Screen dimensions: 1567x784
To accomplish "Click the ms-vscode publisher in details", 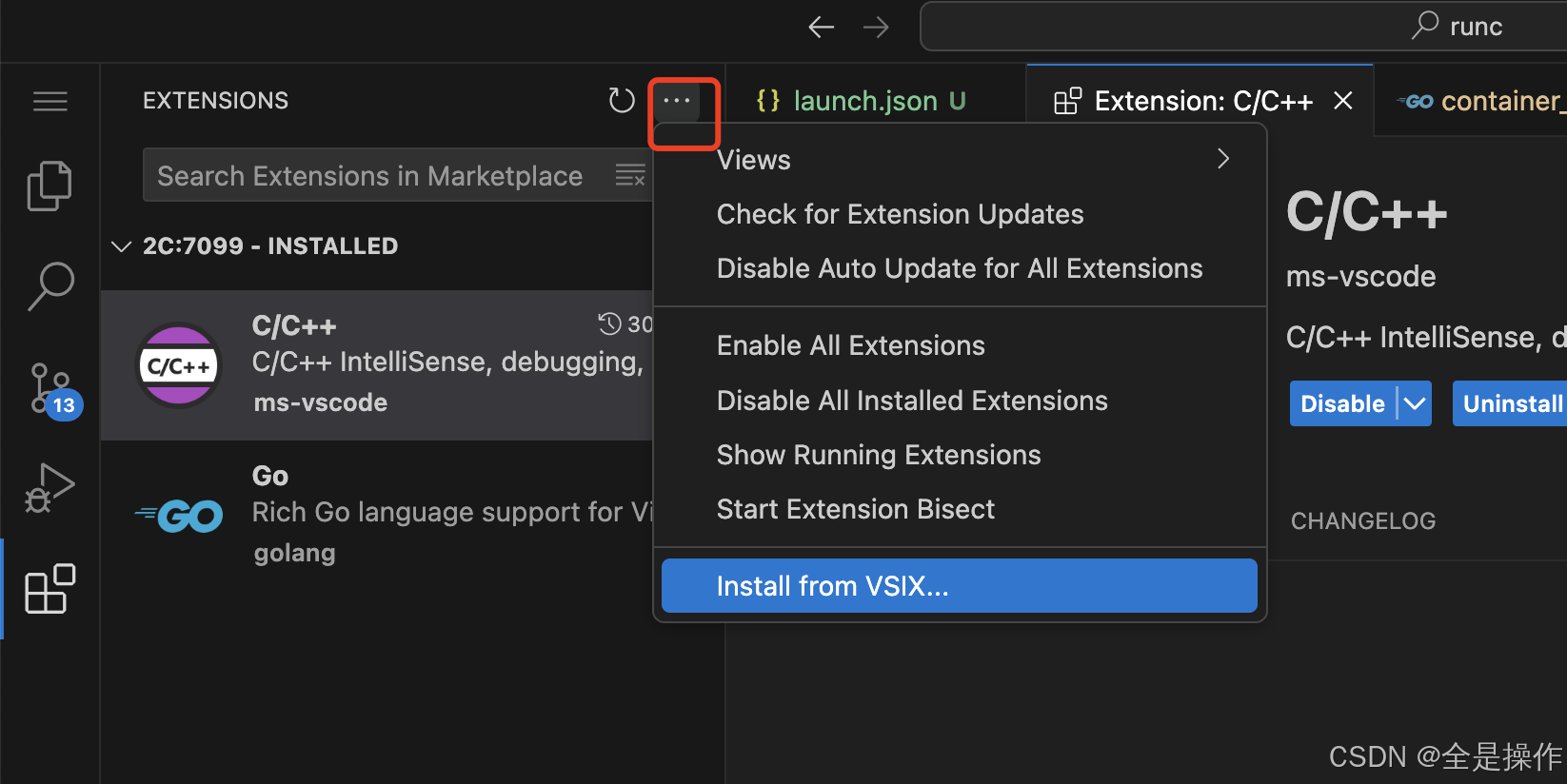I will (x=1360, y=277).
